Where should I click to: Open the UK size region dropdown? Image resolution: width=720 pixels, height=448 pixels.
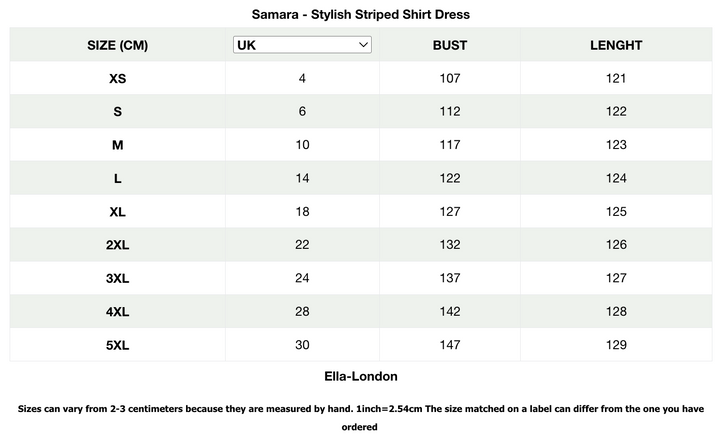click(x=302, y=45)
